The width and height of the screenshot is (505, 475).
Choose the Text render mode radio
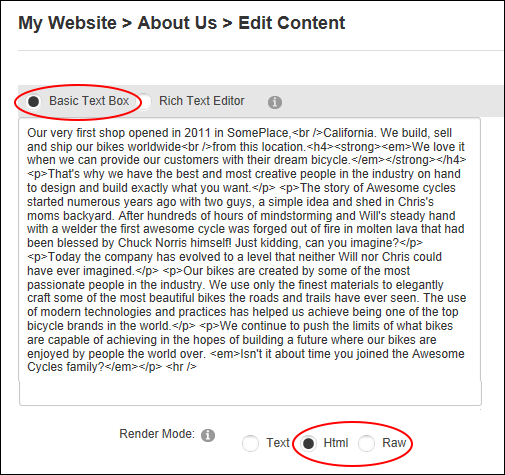[x=250, y=443]
